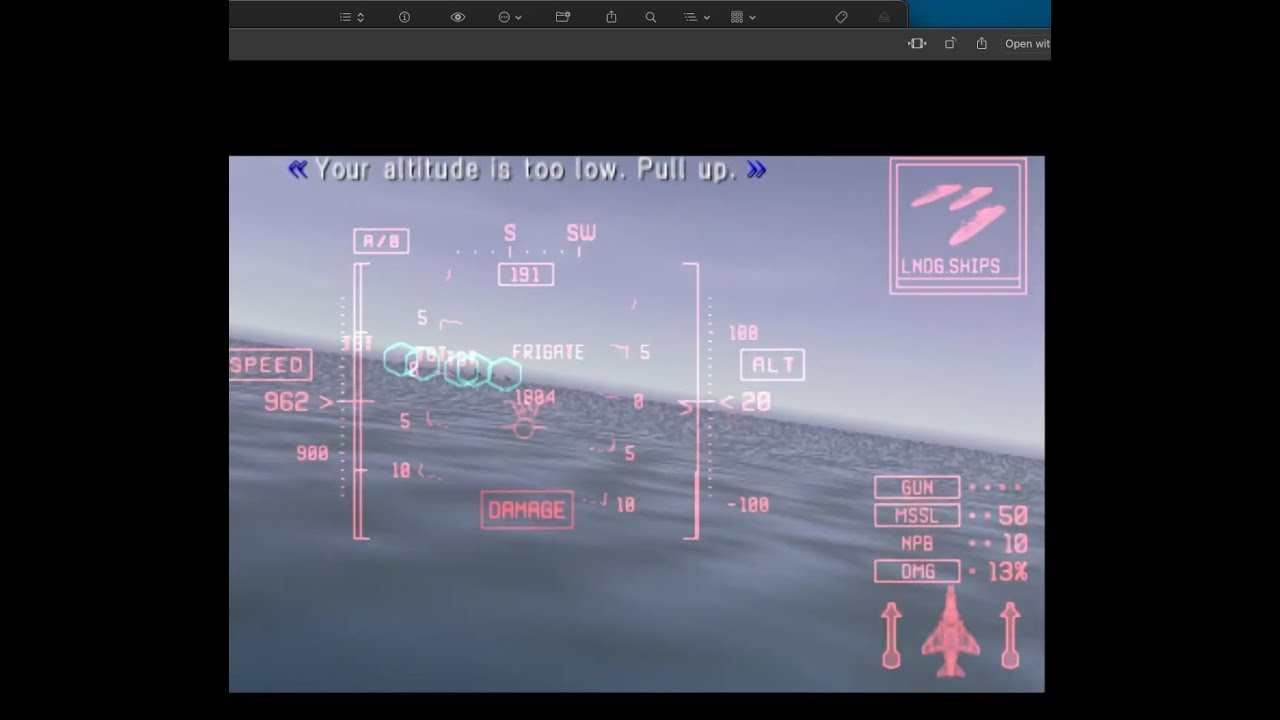Click the SPEED label box
The image size is (1280, 720).
tap(269, 365)
